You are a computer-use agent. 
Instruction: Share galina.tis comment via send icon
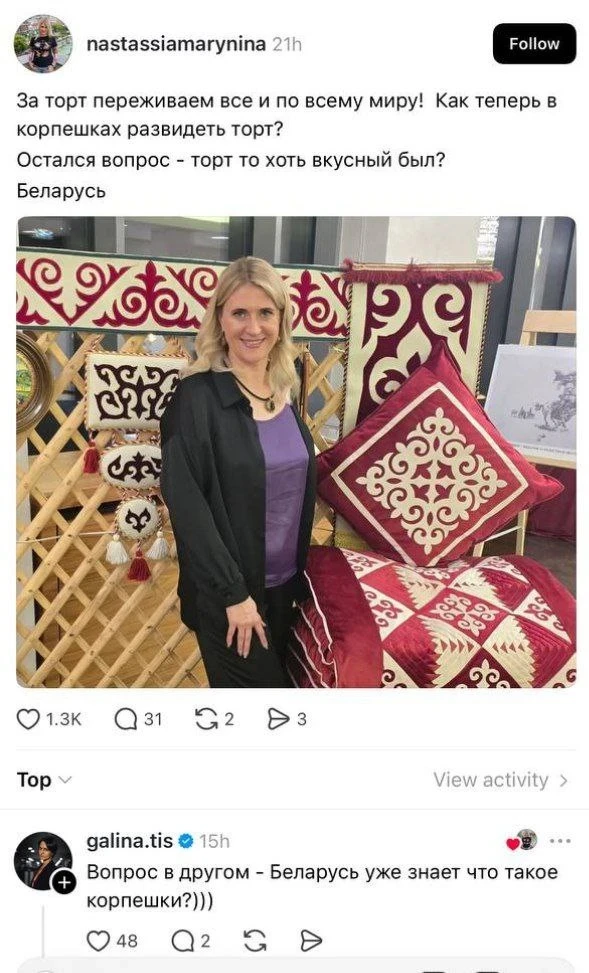pos(311,941)
